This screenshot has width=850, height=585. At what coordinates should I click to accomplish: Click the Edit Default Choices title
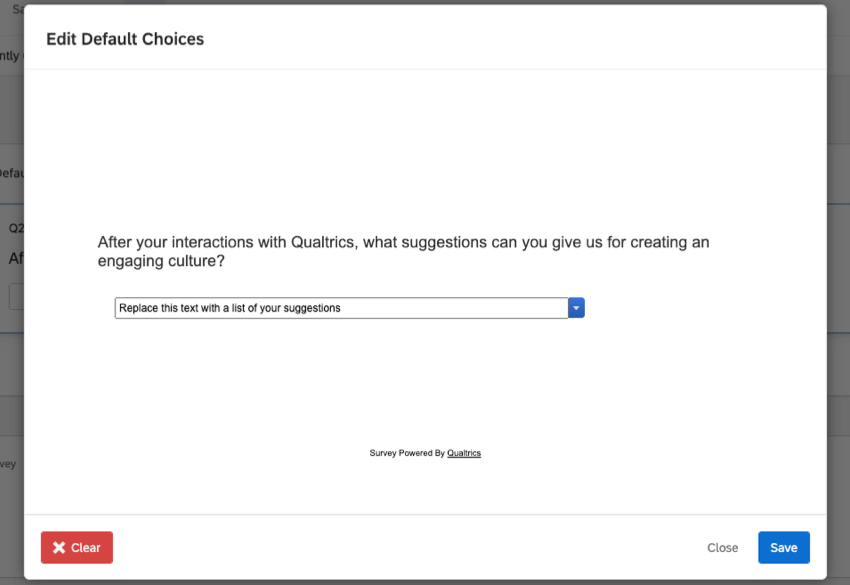[124, 39]
